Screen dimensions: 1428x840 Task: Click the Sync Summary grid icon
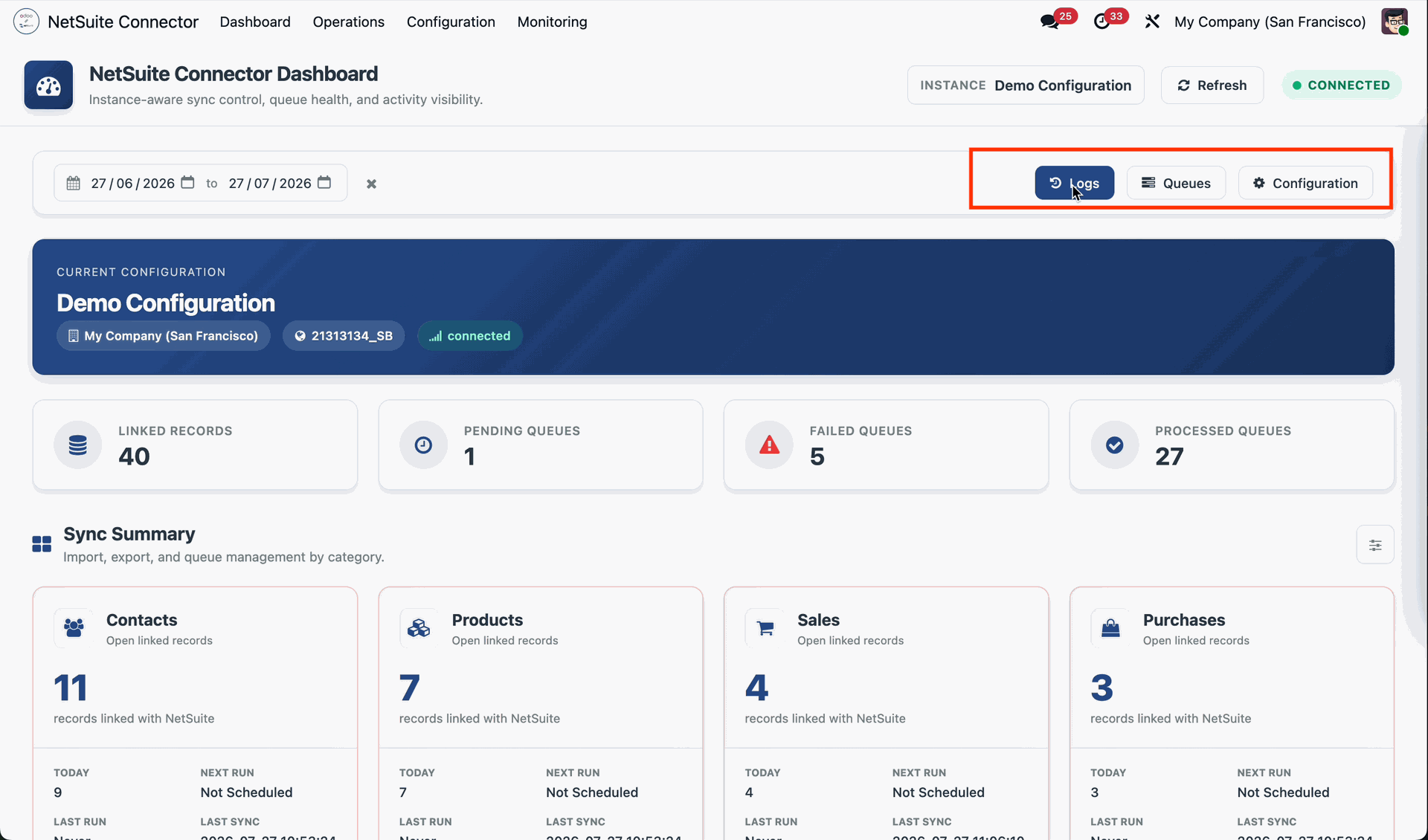click(x=42, y=545)
